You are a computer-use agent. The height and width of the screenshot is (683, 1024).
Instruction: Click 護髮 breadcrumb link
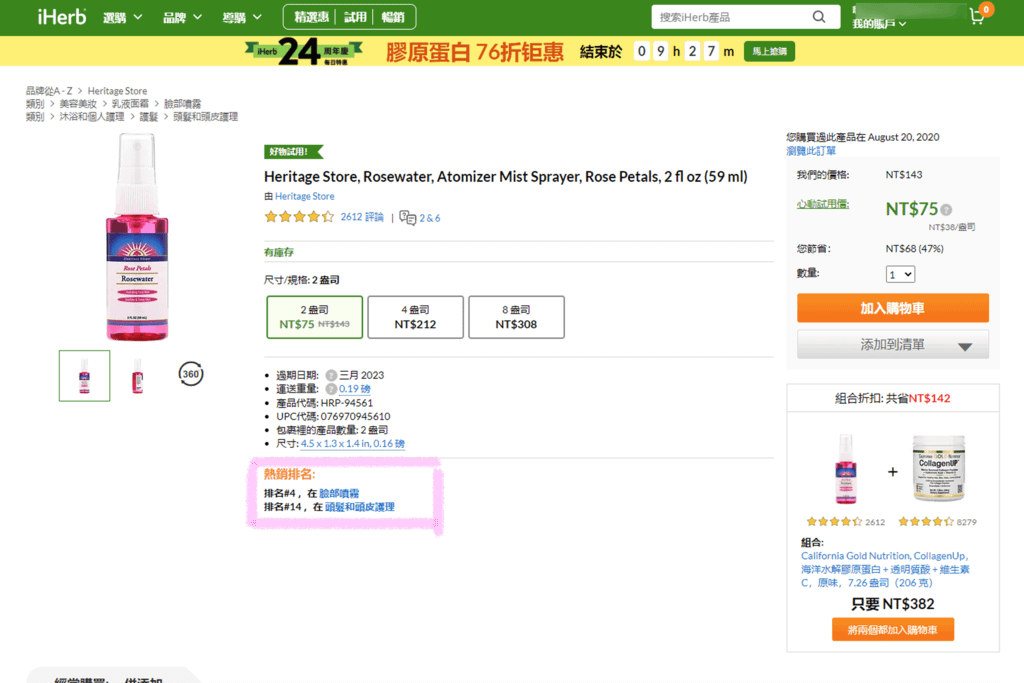click(149, 117)
